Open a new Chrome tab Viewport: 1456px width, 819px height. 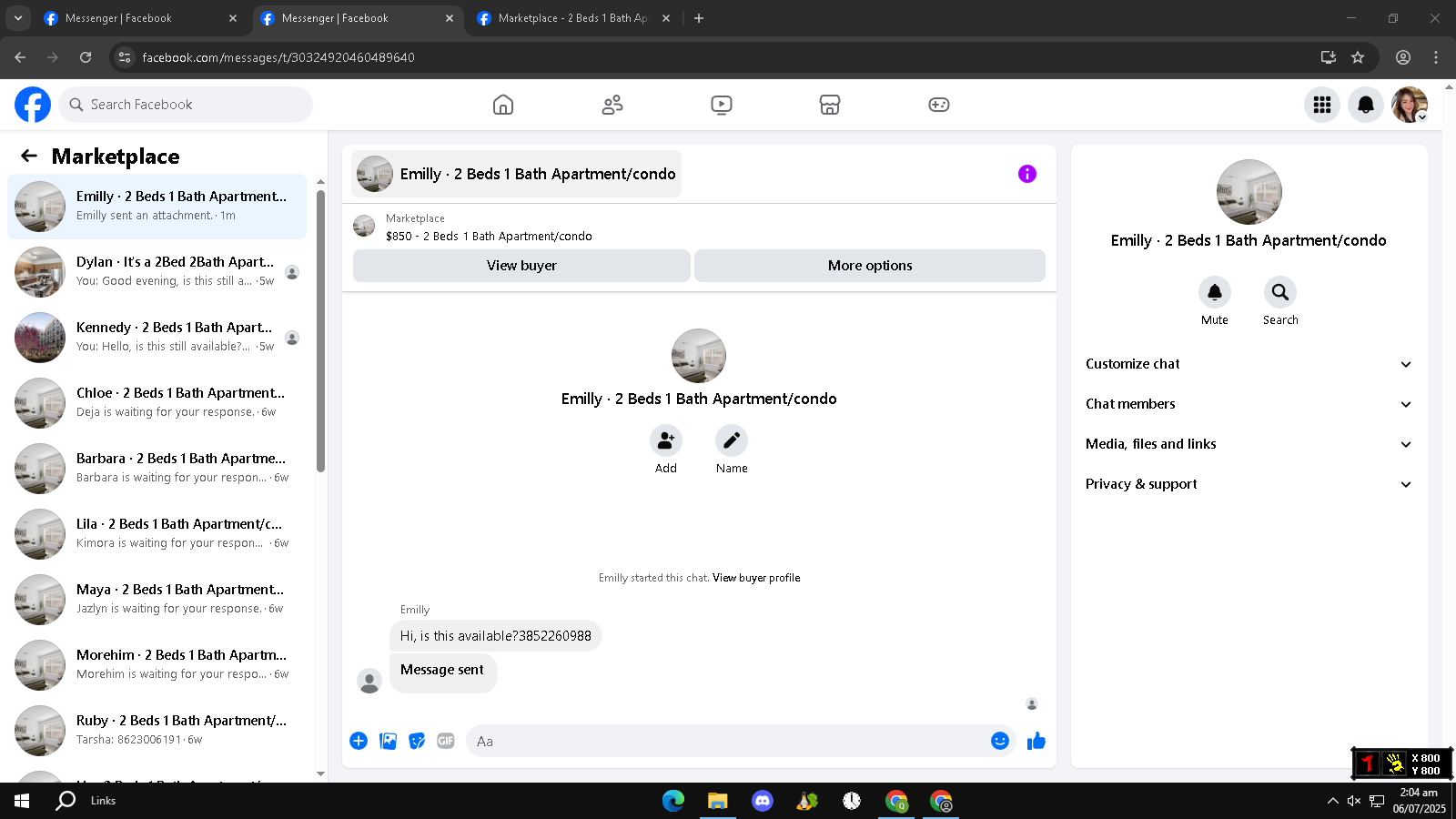click(x=699, y=18)
